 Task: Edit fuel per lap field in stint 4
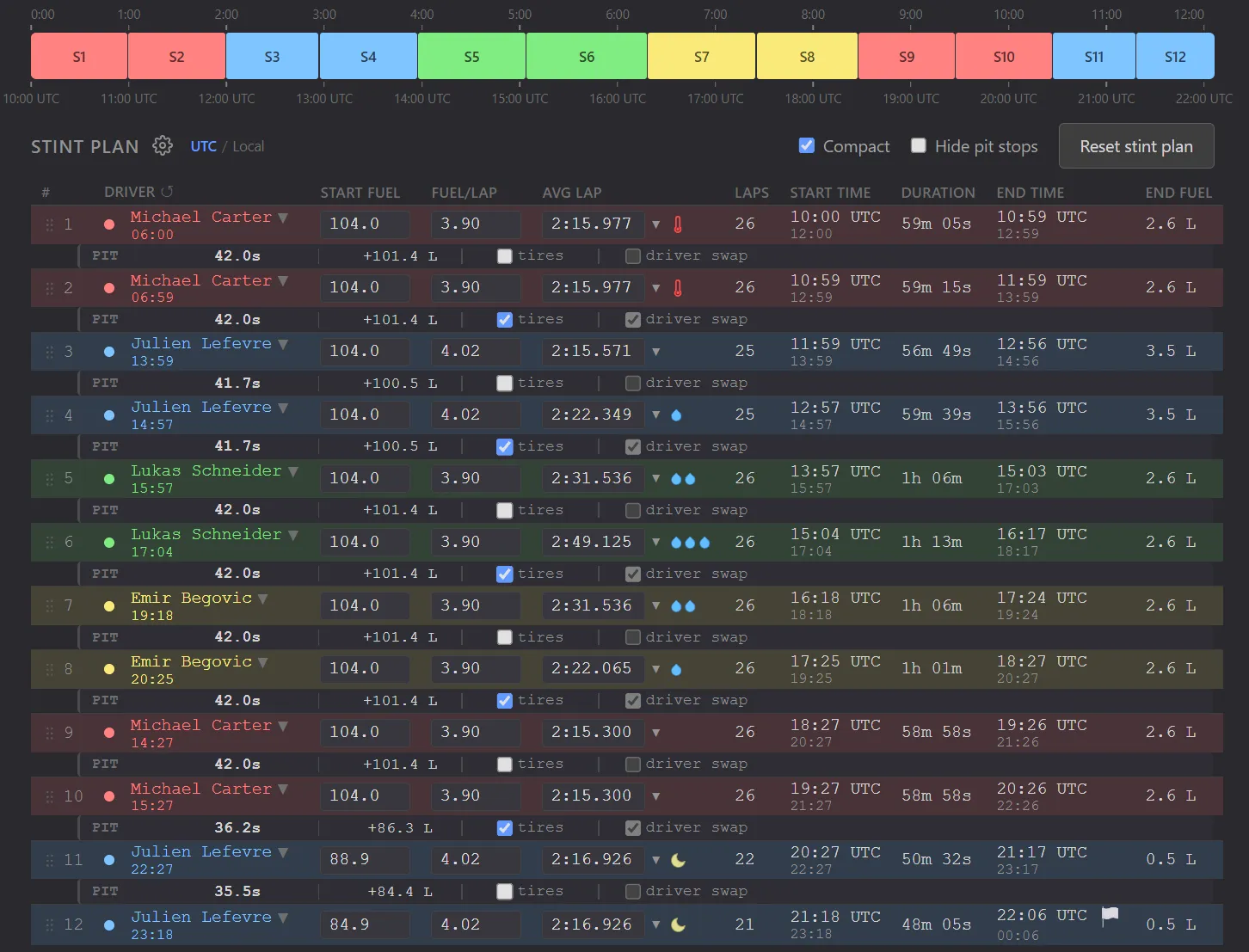click(476, 415)
